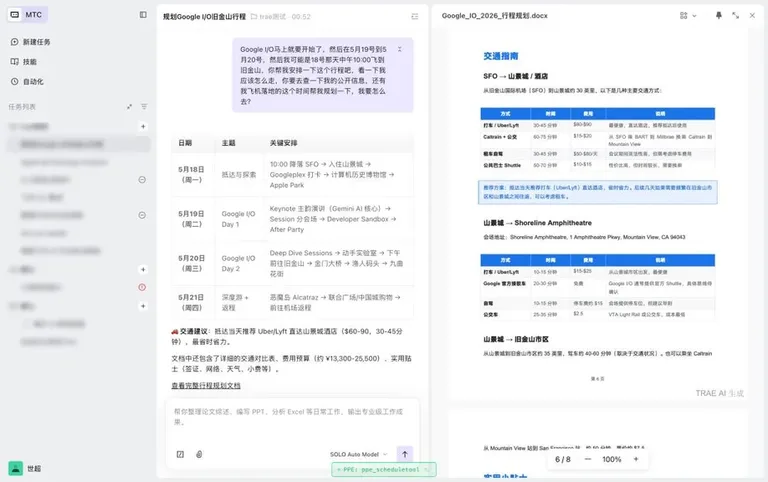Click the 5月21日 date cell in itinerary table
768x482 pixels.
pyautogui.click(x=191, y=302)
